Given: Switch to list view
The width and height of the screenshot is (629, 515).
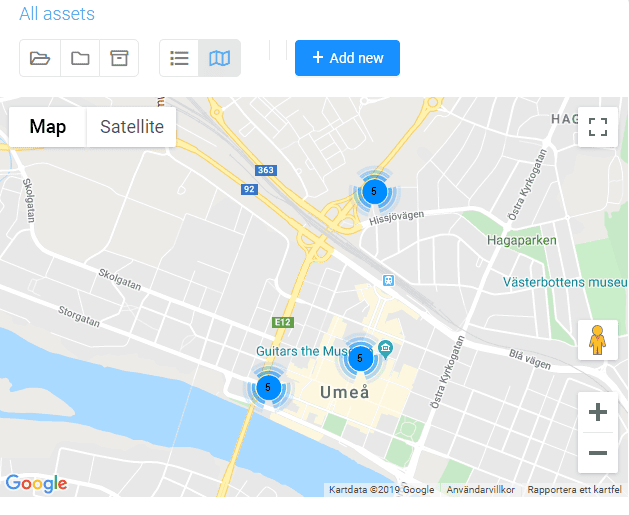Looking at the screenshot, I should (180, 58).
